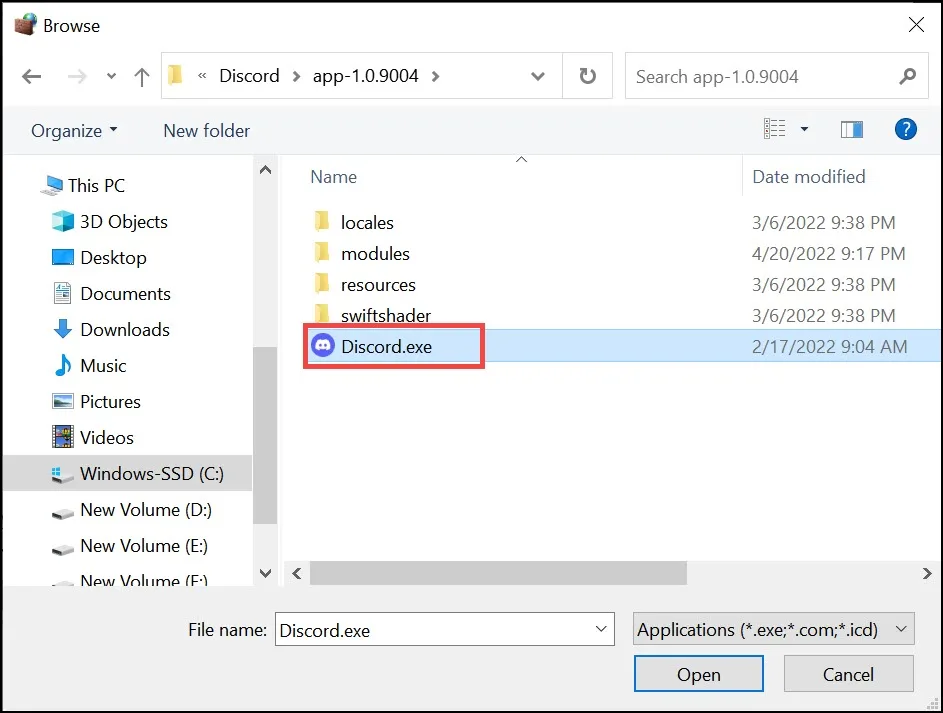Select the resources folder
This screenshot has width=943, height=713.
(378, 285)
